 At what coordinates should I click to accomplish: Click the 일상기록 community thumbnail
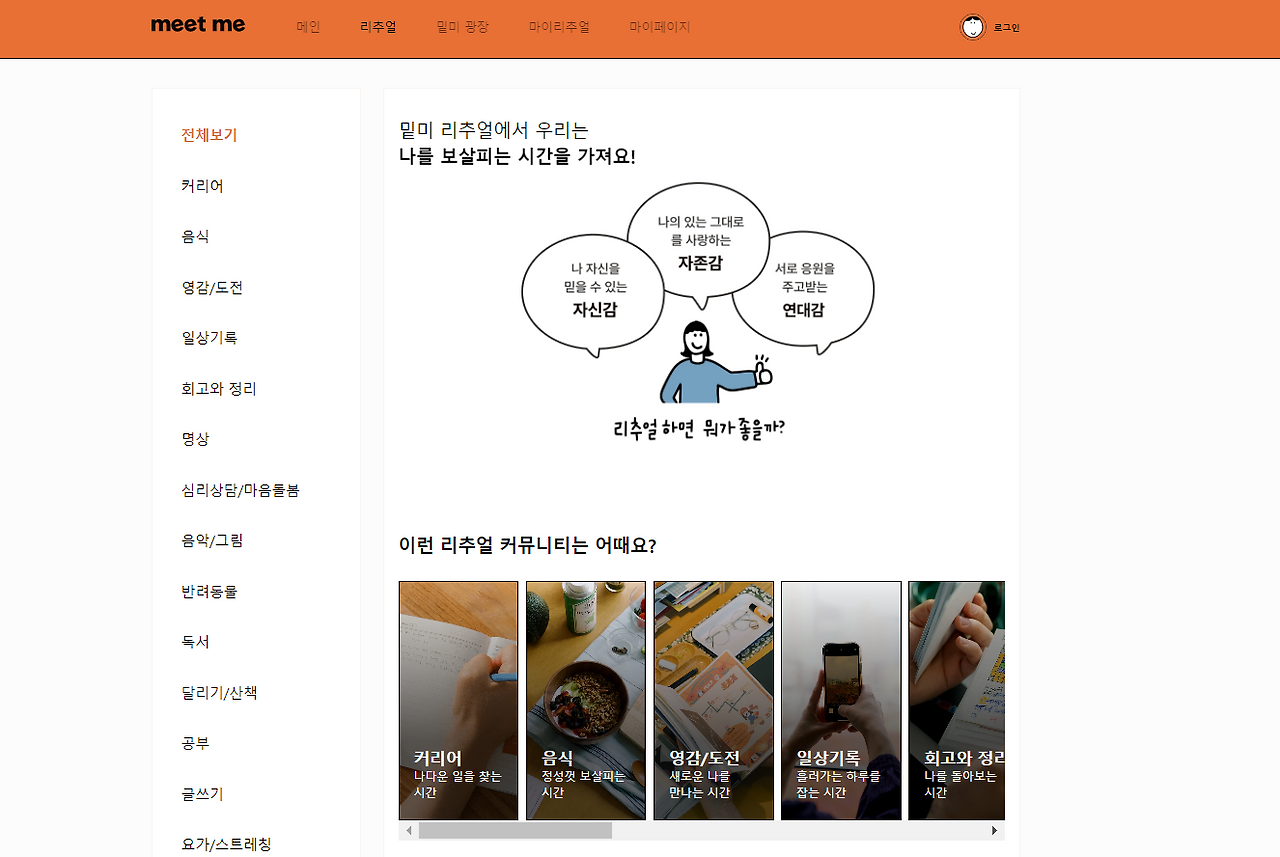(x=841, y=700)
